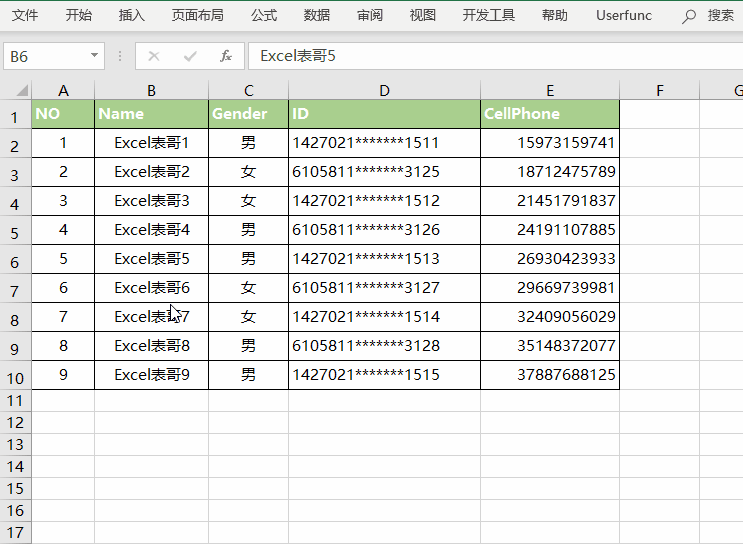Click the 搜索 search box text
Image resolution: width=743 pixels, height=544 pixels.
click(x=721, y=16)
